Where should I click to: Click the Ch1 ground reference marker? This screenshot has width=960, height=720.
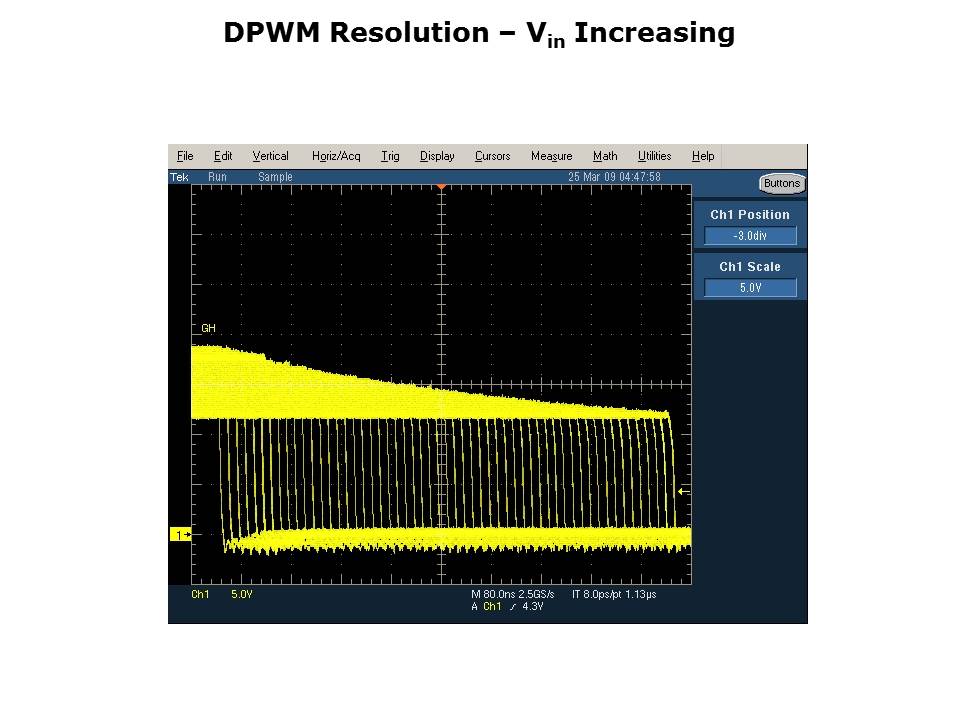click(x=180, y=535)
